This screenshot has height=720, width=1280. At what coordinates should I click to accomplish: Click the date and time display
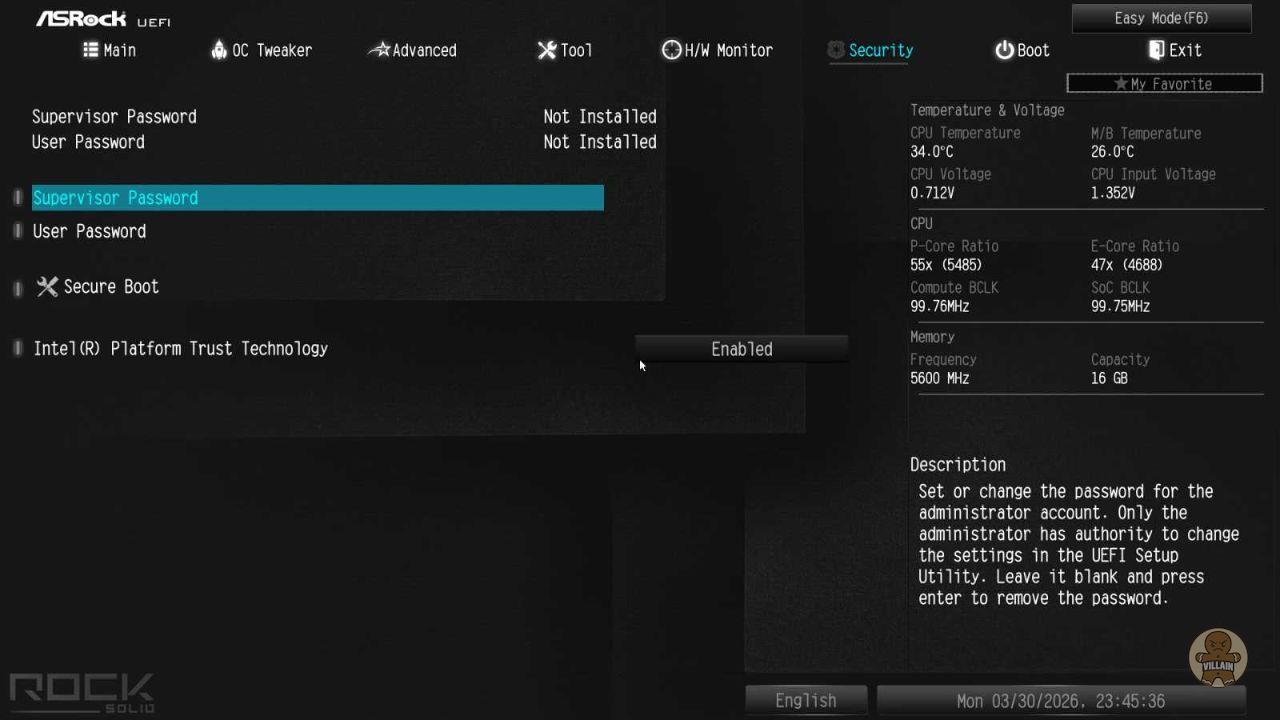(1060, 700)
